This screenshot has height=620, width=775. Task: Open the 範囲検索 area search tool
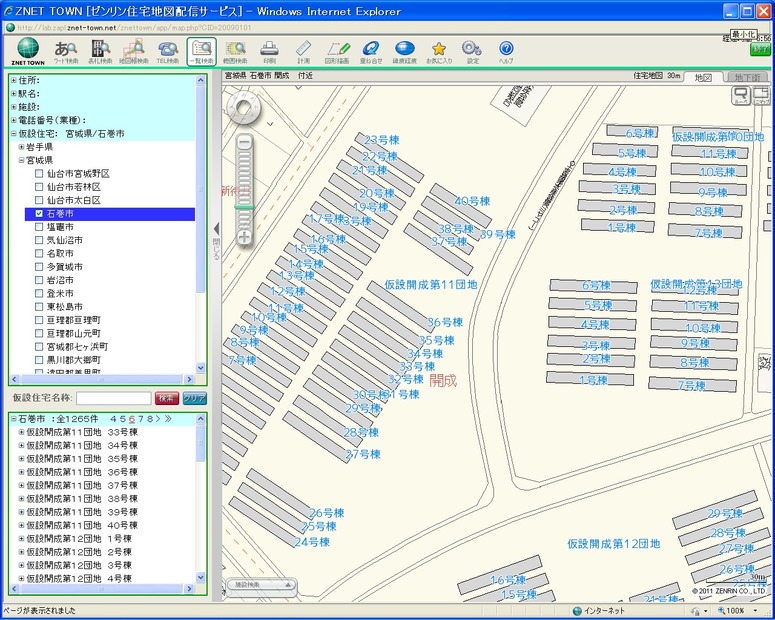[235, 52]
